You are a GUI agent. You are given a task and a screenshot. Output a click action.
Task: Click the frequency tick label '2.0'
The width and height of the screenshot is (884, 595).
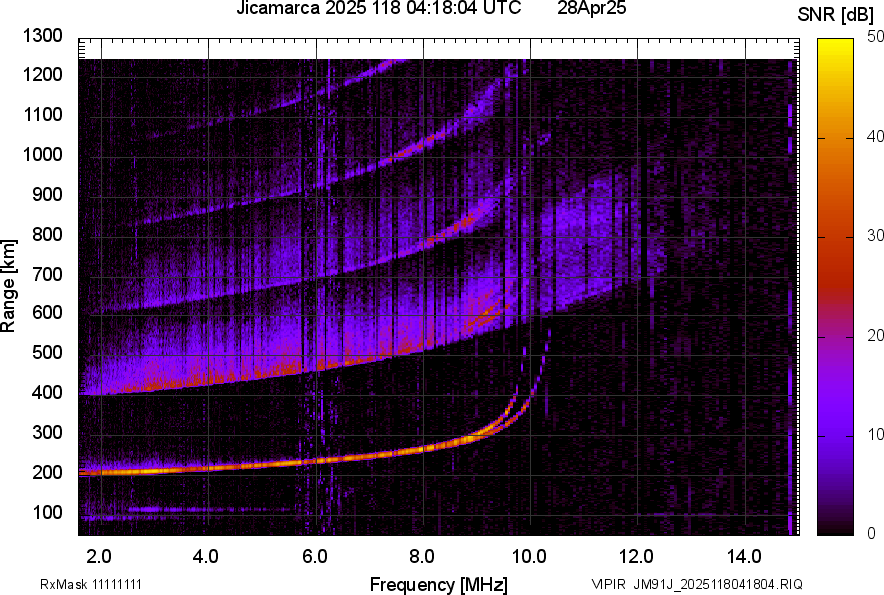tap(99, 557)
